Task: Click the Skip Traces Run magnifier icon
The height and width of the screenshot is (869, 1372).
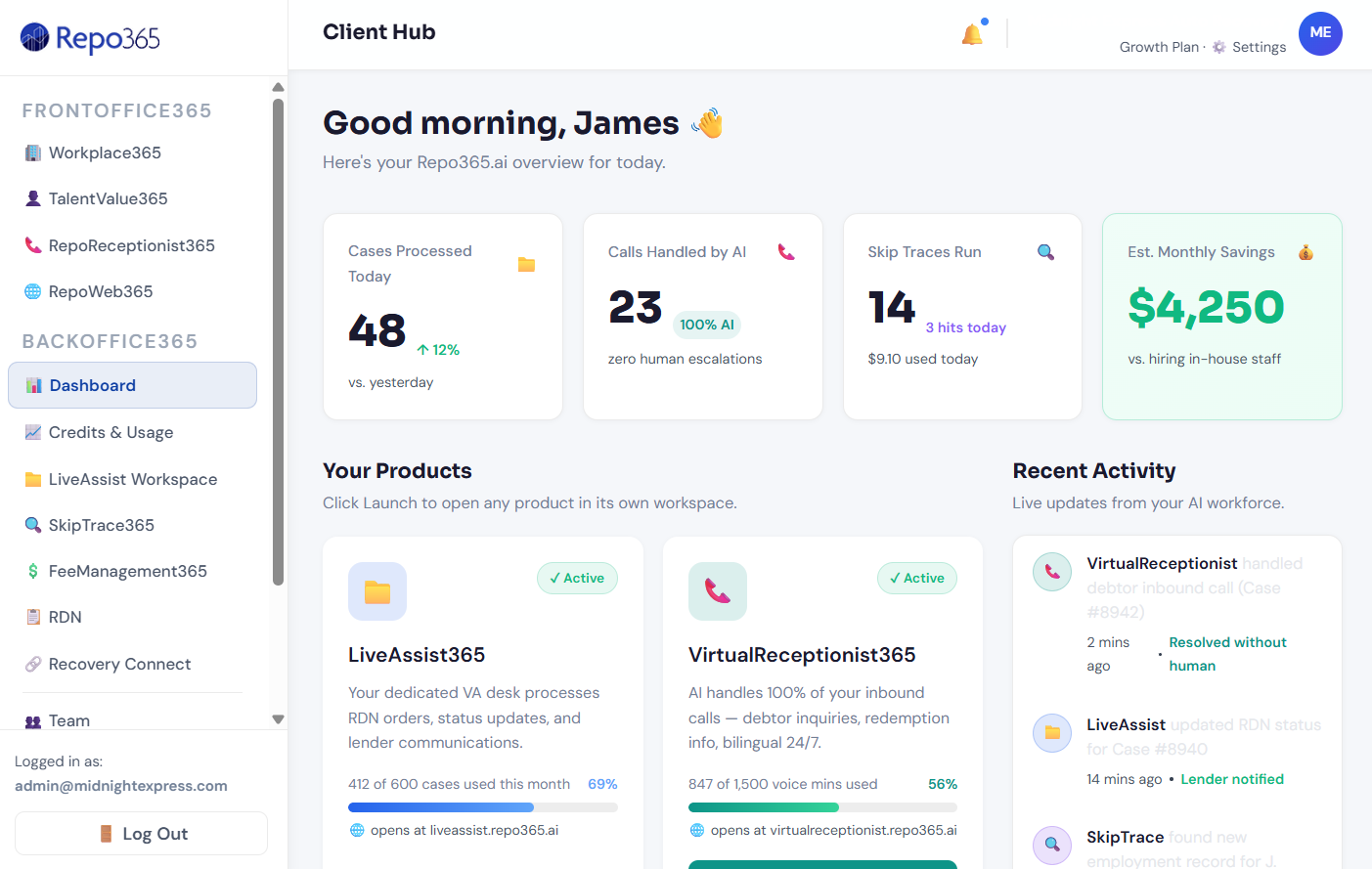Action: point(1045,252)
